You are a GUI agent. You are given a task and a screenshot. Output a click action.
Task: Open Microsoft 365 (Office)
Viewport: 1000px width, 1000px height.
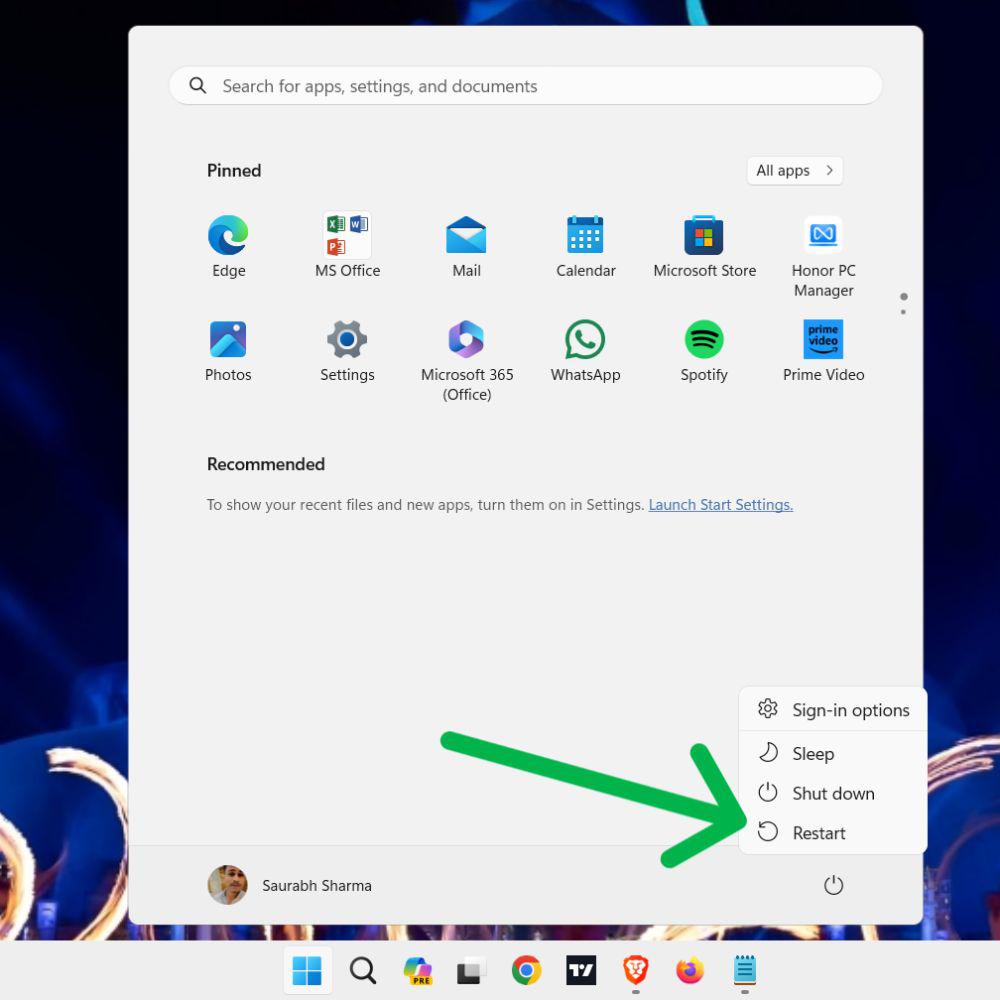click(466, 361)
